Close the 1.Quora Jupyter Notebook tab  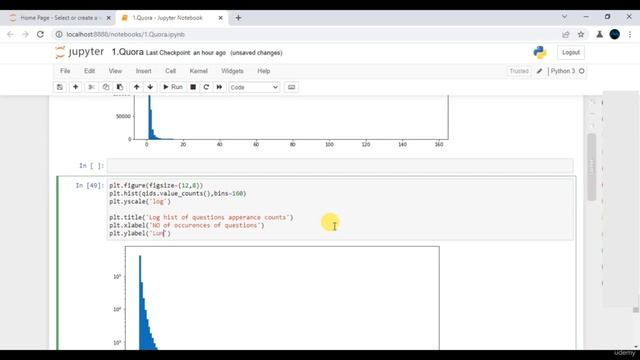[220, 18]
